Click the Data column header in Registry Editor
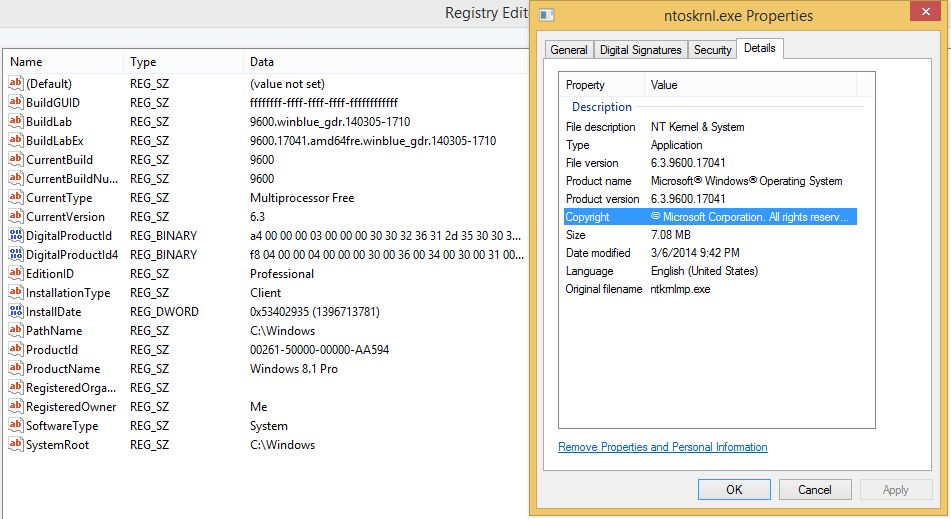Image resolution: width=951 pixels, height=519 pixels. [386, 62]
